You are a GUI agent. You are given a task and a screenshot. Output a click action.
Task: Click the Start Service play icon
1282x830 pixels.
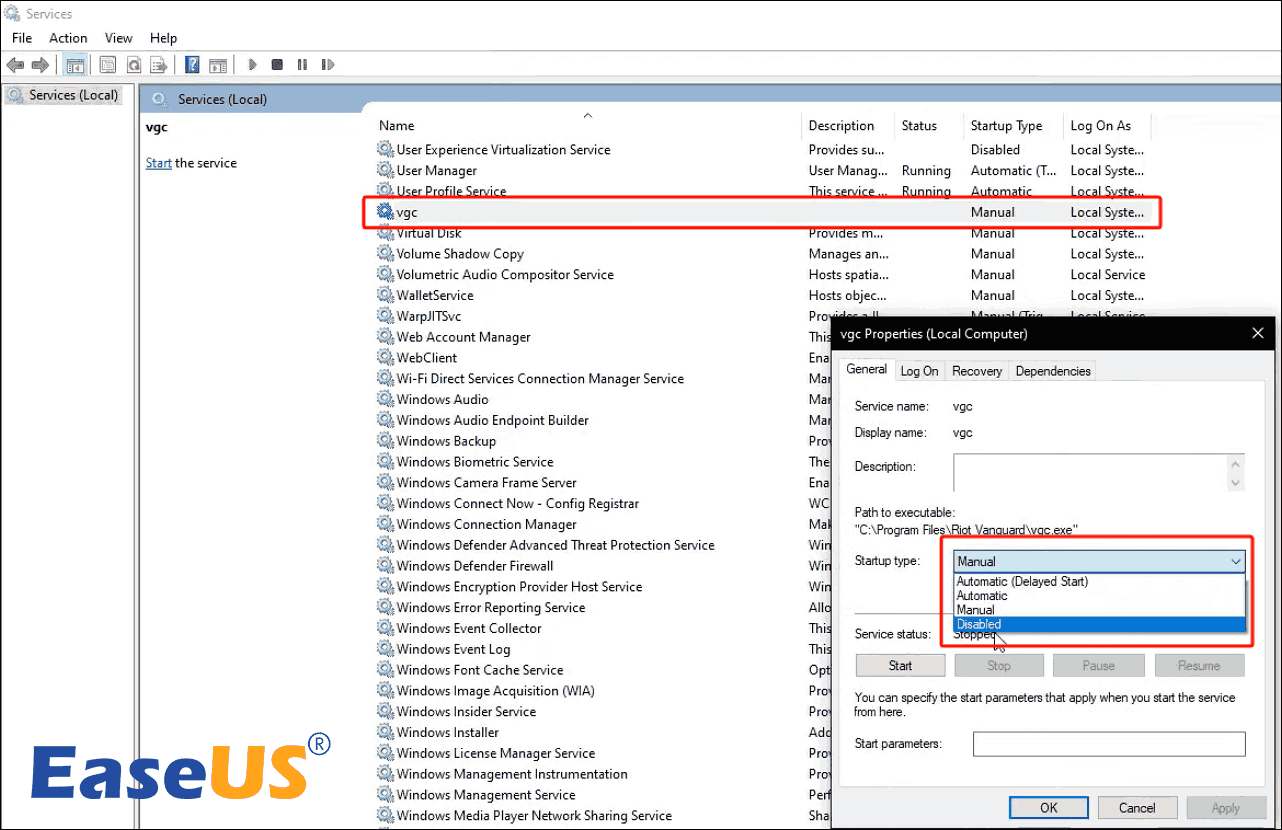(253, 65)
